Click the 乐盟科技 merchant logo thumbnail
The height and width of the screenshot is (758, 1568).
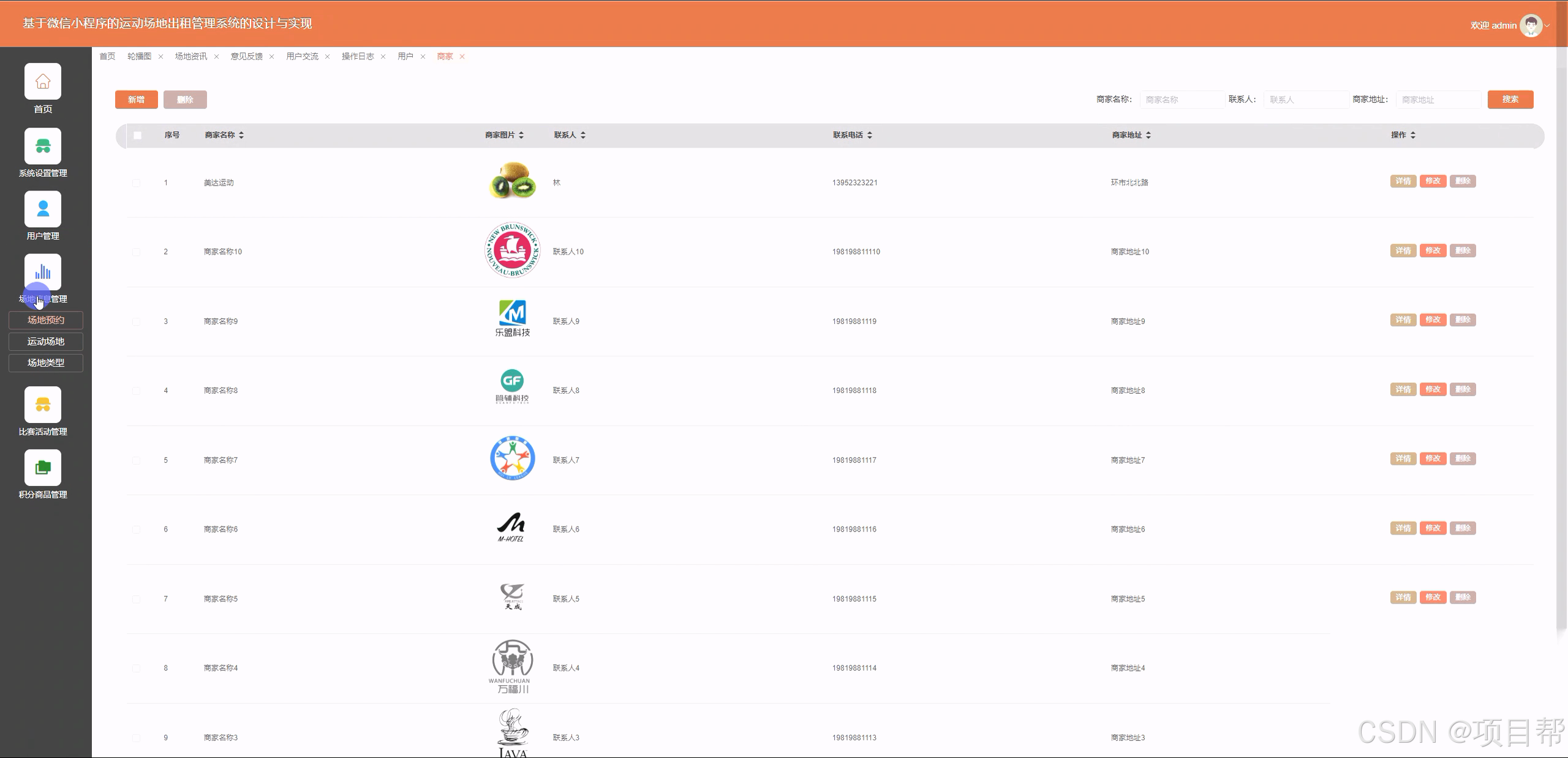(513, 318)
